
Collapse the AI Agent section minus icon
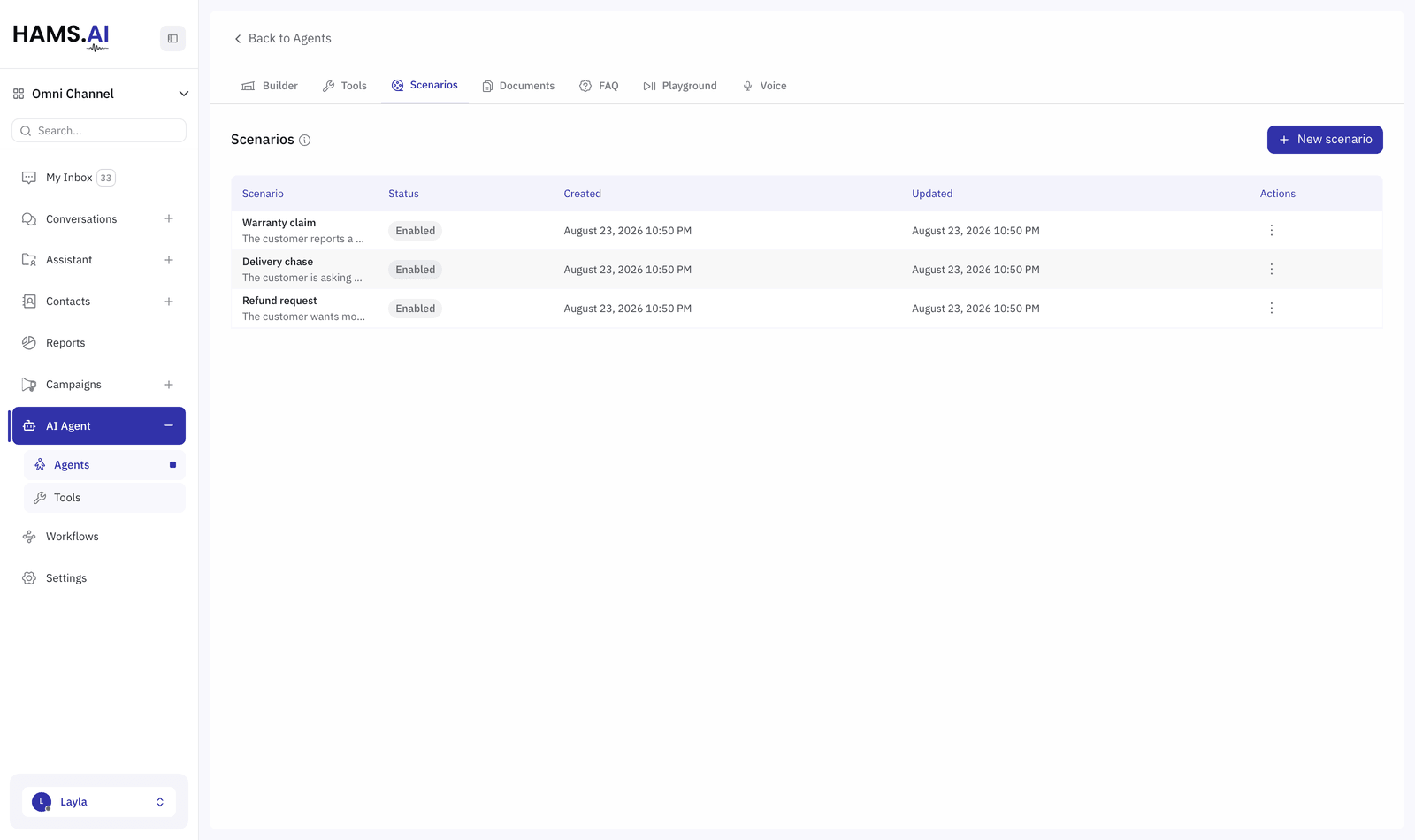169,425
